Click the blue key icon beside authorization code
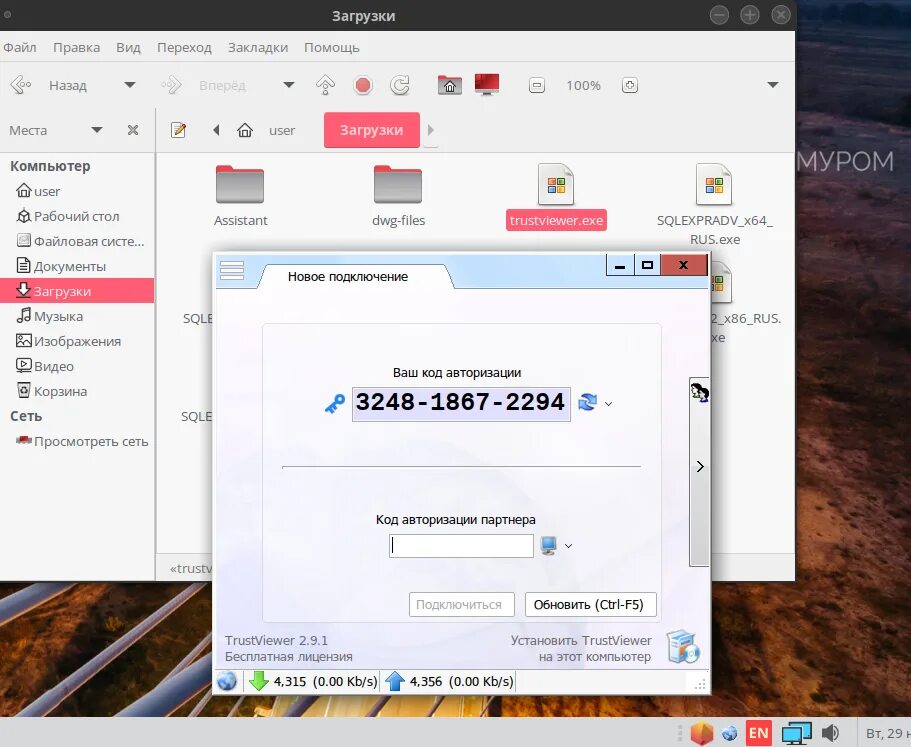Screen dimensions: 911x747 coord(335,404)
